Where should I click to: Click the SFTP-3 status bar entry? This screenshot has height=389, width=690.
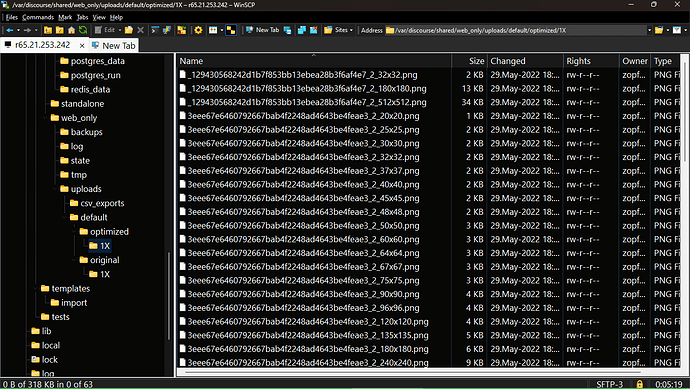pyautogui.click(x=609, y=384)
